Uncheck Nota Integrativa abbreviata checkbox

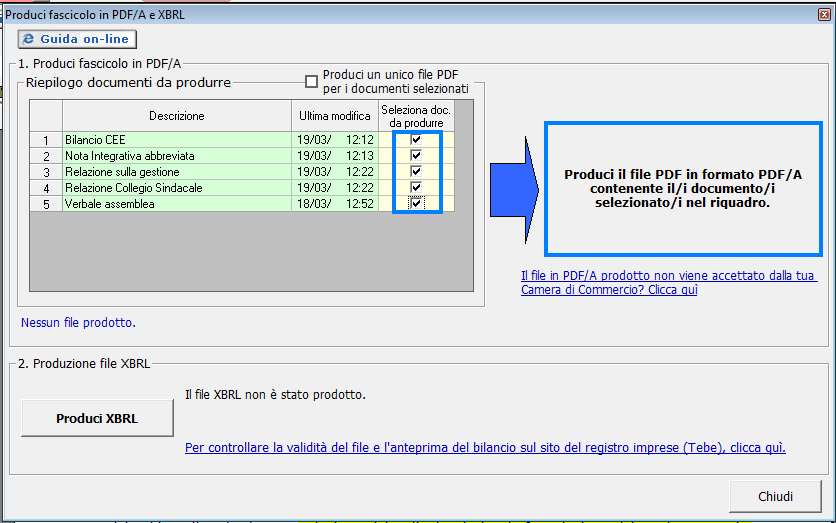[x=416, y=156]
